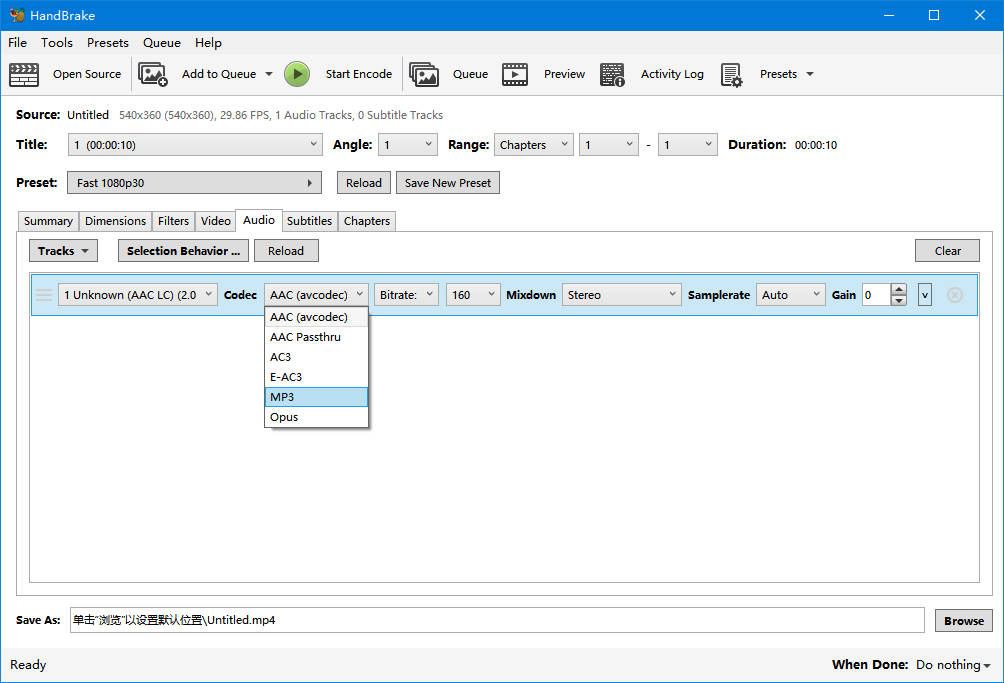Switch to the Subtitles tab
Image resolution: width=1004 pixels, height=683 pixels.
309,221
